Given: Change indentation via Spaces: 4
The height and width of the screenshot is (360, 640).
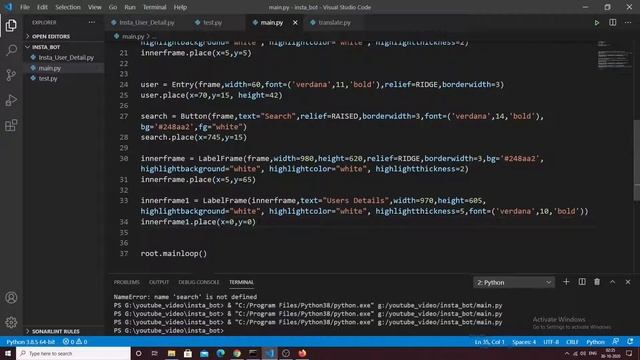Looking at the screenshot, I should (524, 342).
